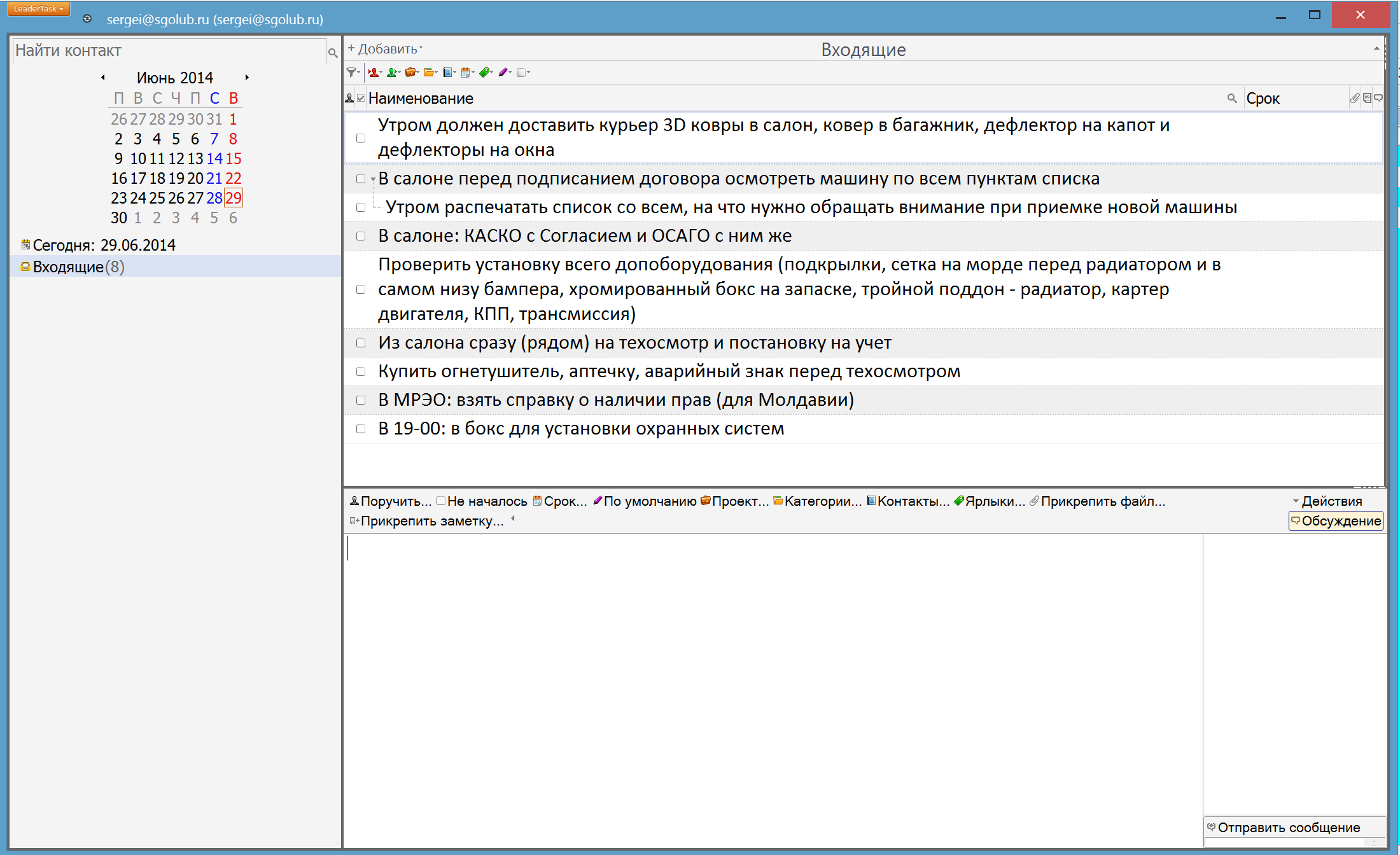Click the red person assignee filter icon
This screenshot has width=1400, height=855.
[374, 73]
